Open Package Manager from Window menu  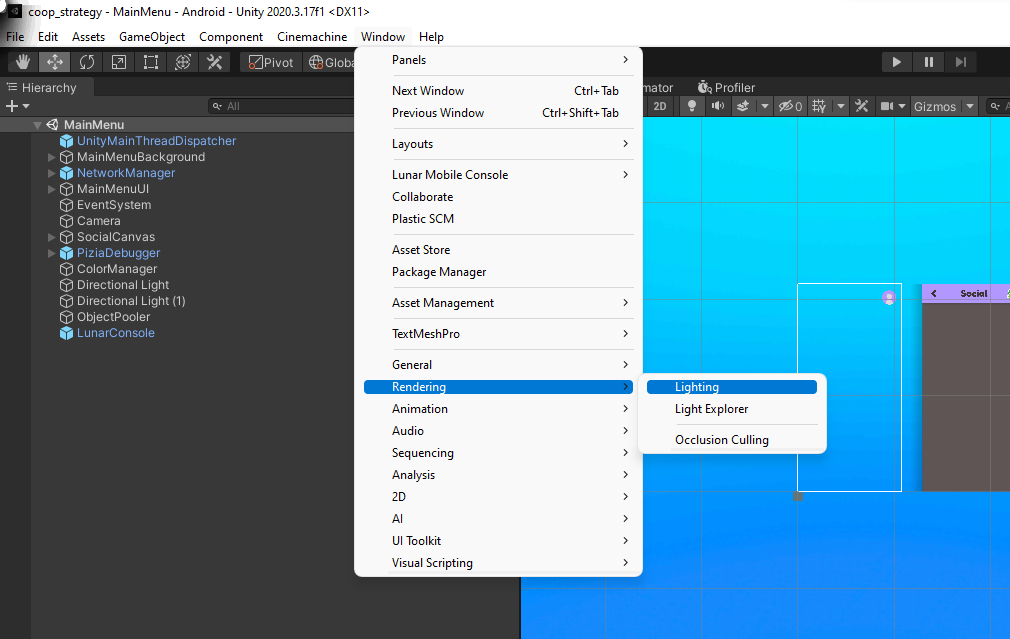point(439,272)
